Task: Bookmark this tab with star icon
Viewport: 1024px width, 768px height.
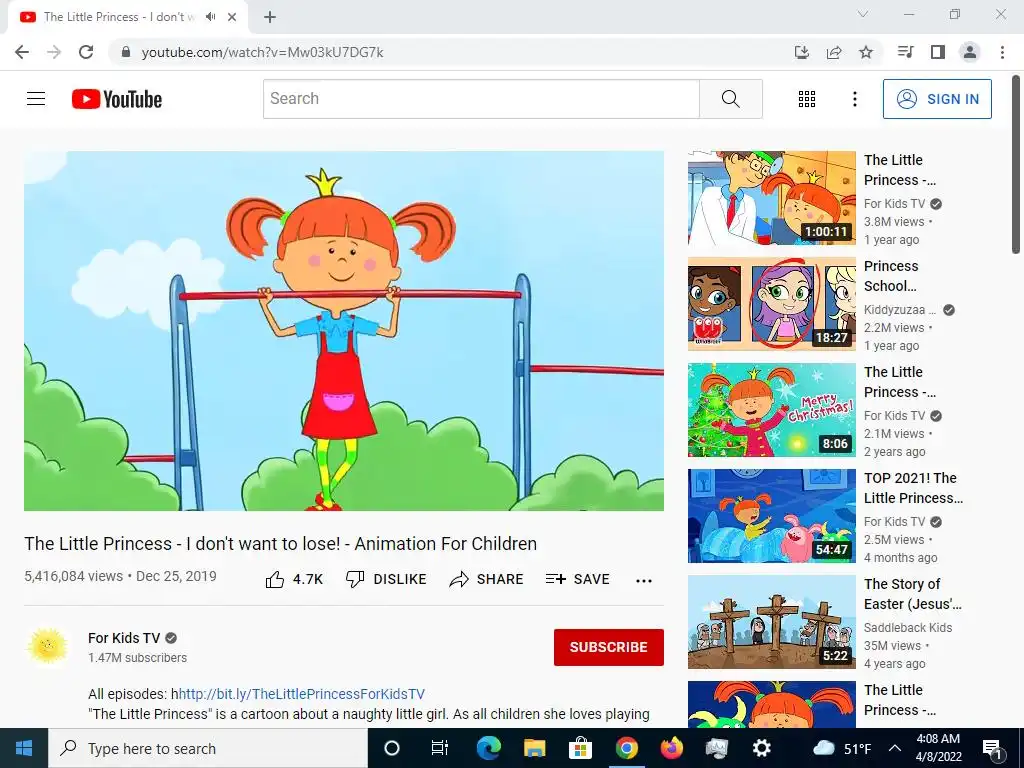Action: [x=866, y=52]
